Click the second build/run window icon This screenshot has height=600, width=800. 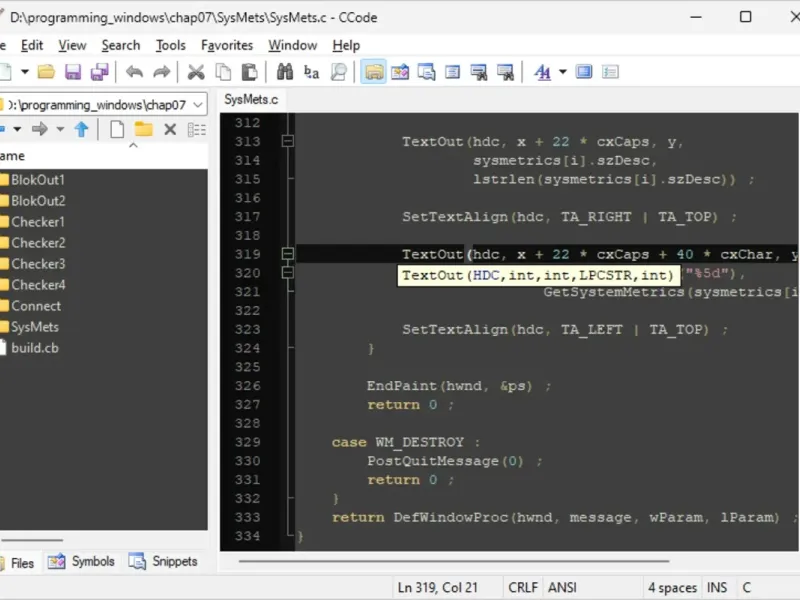506,72
